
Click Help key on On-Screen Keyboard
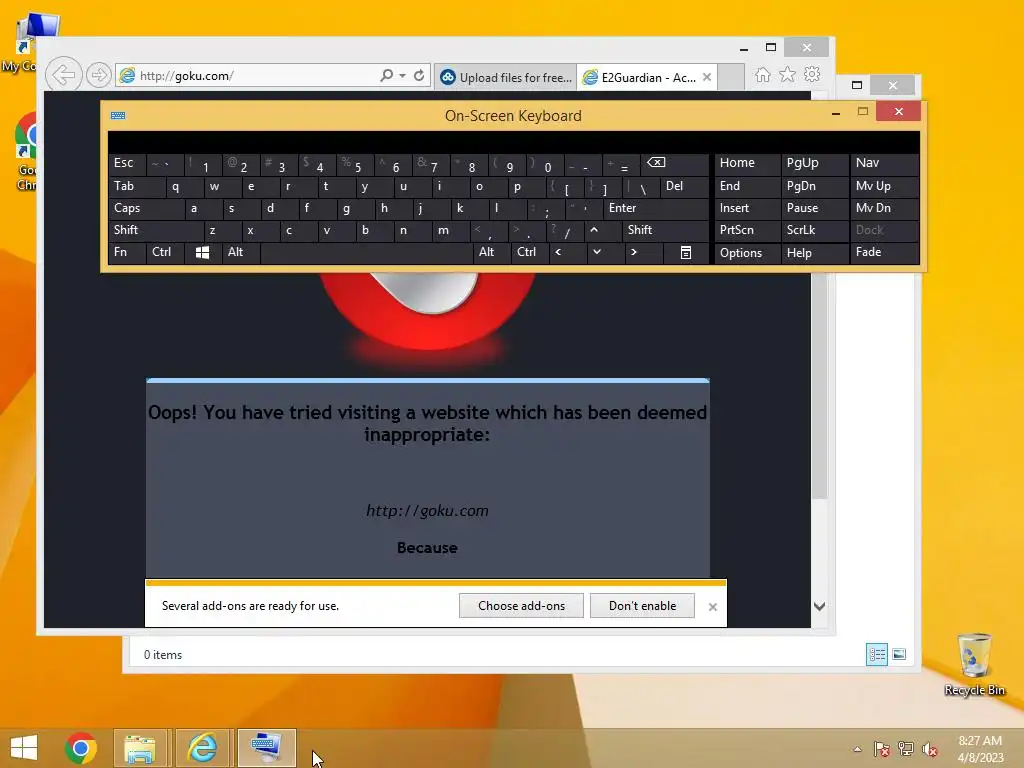[814, 253]
